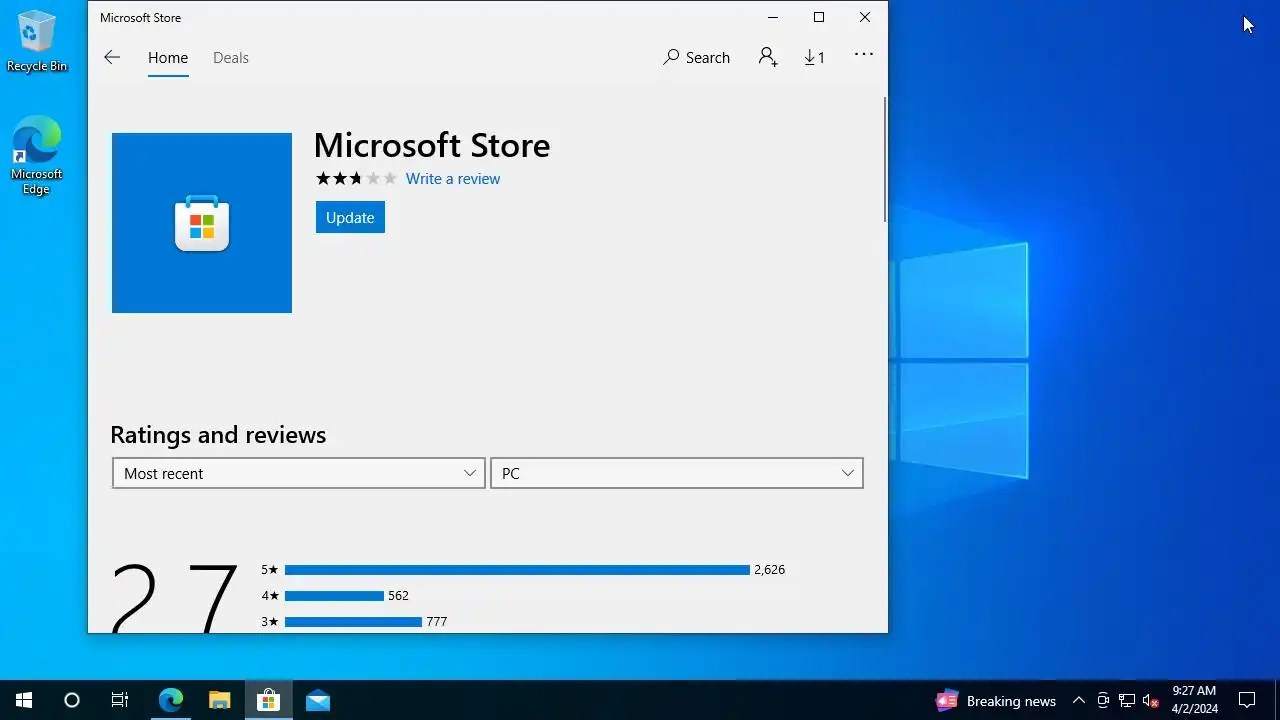
Task: Close the Microsoft Store window
Action: pos(865,17)
